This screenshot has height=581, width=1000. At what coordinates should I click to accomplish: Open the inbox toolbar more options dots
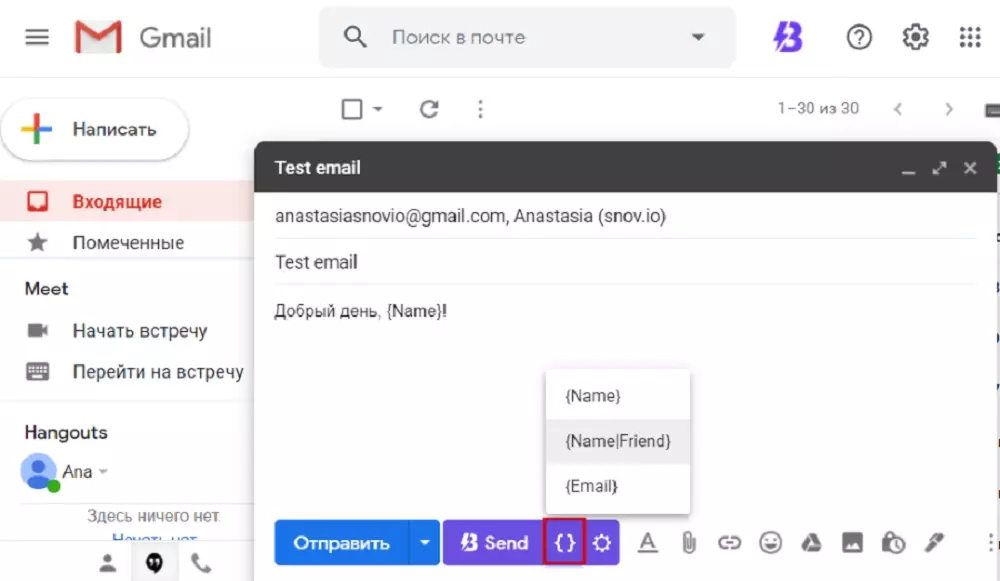(480, 109)
